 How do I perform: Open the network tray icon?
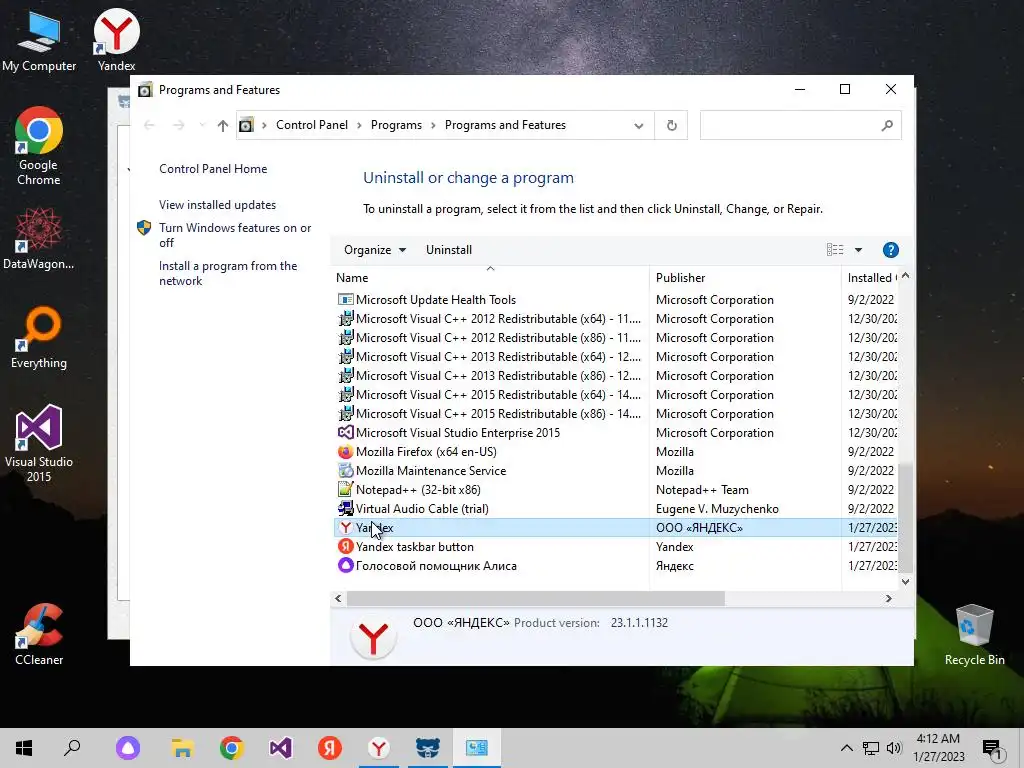871,748
